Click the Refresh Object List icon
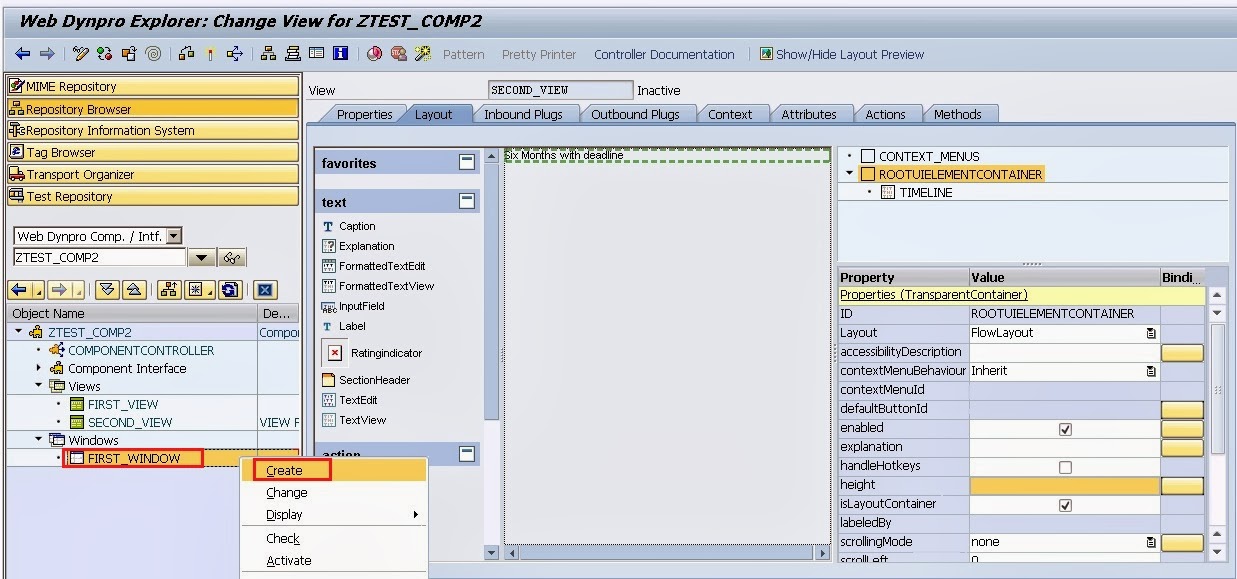This screenshot has height=579, width=1237. [x=230, y=290]
